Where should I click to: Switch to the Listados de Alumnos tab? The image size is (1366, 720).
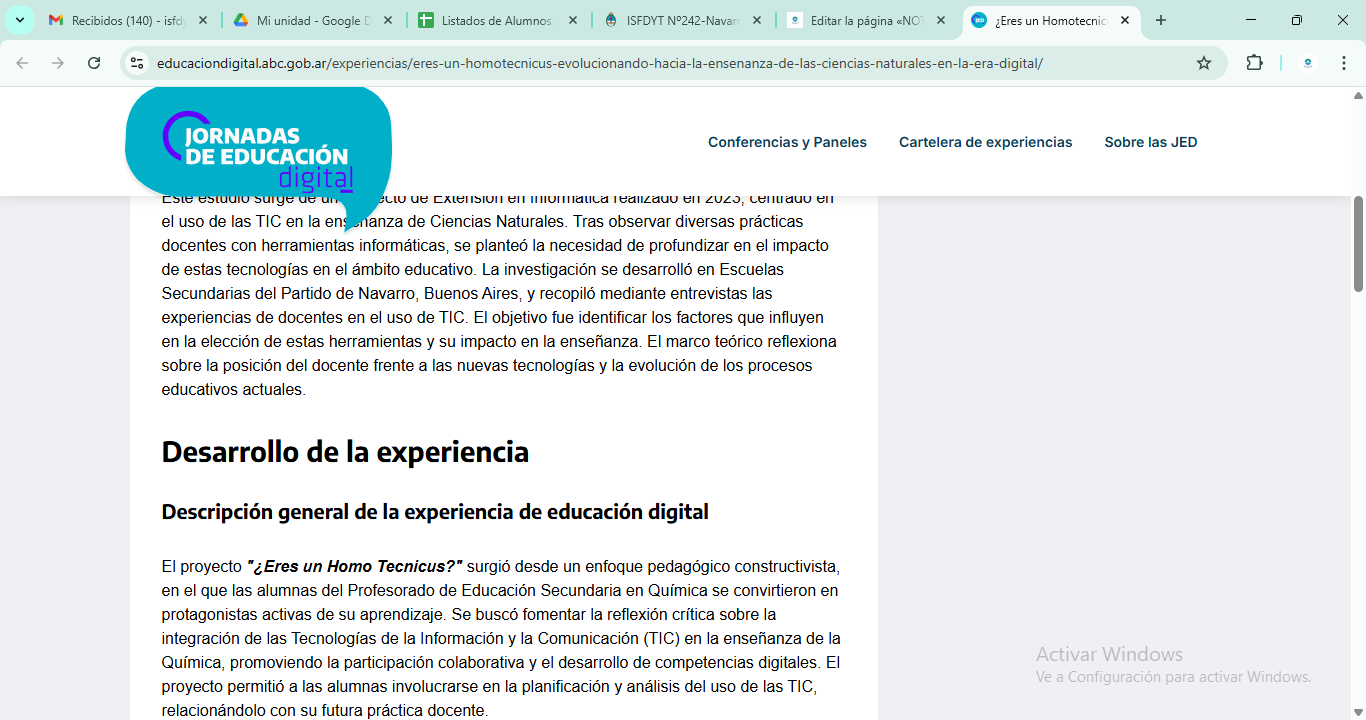coord(497,20)
